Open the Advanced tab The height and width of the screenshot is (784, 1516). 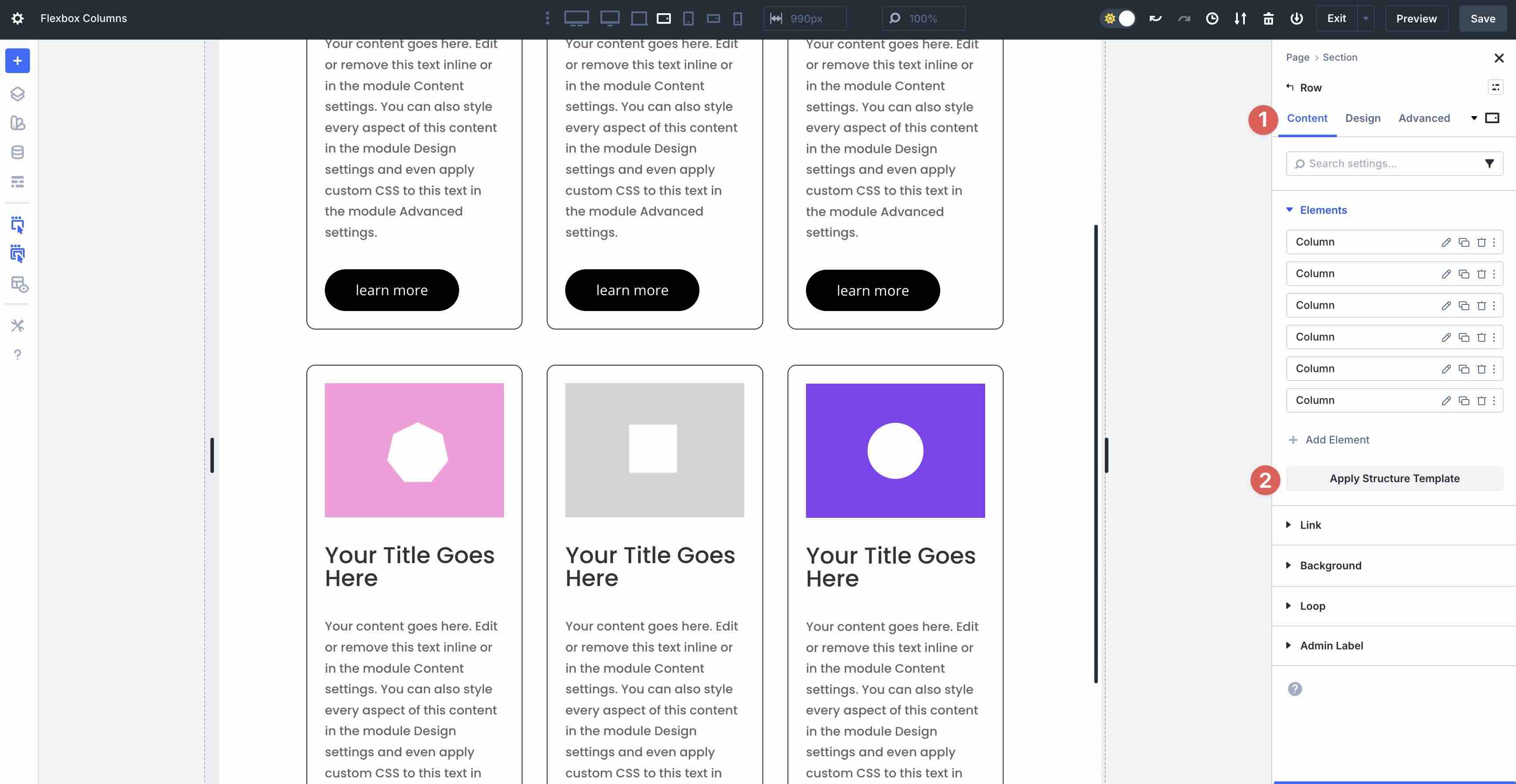click(x=1424, y=118)
